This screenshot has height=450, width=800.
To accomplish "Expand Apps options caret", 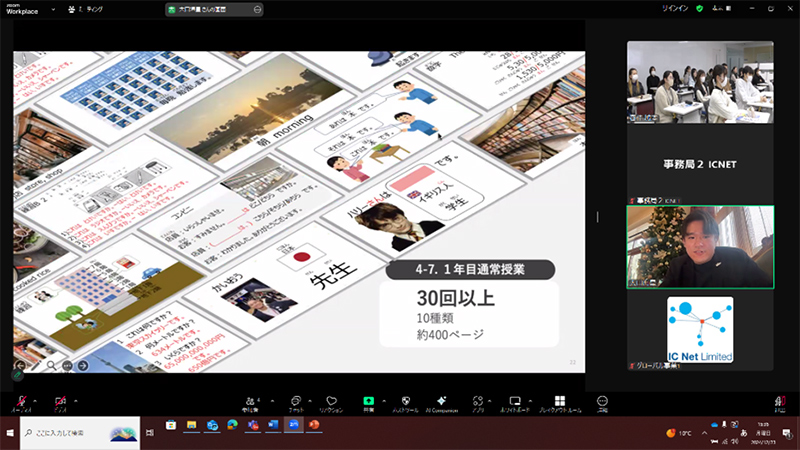I will coord(490,401).
